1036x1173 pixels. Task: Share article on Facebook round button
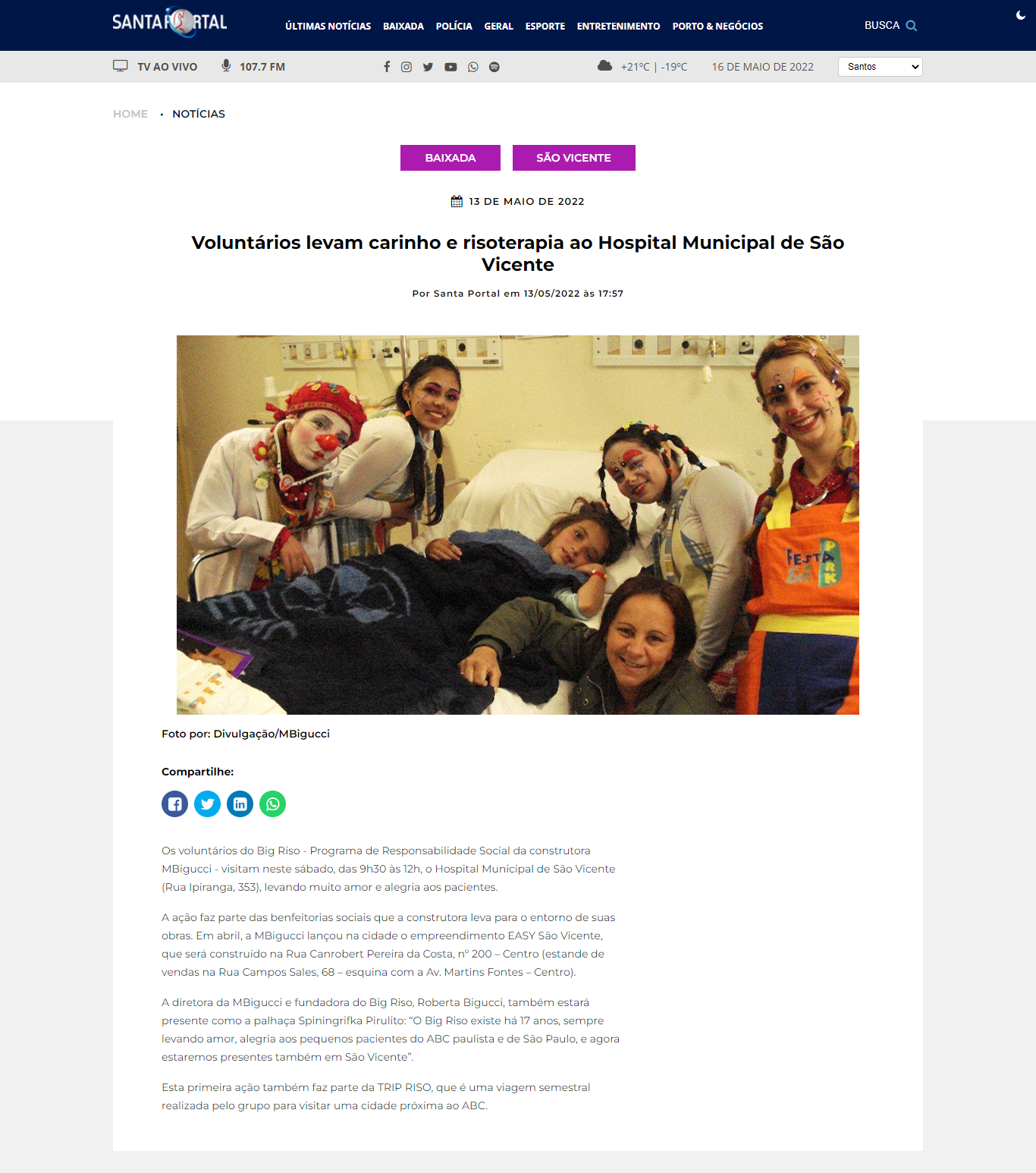pos(174,803)
